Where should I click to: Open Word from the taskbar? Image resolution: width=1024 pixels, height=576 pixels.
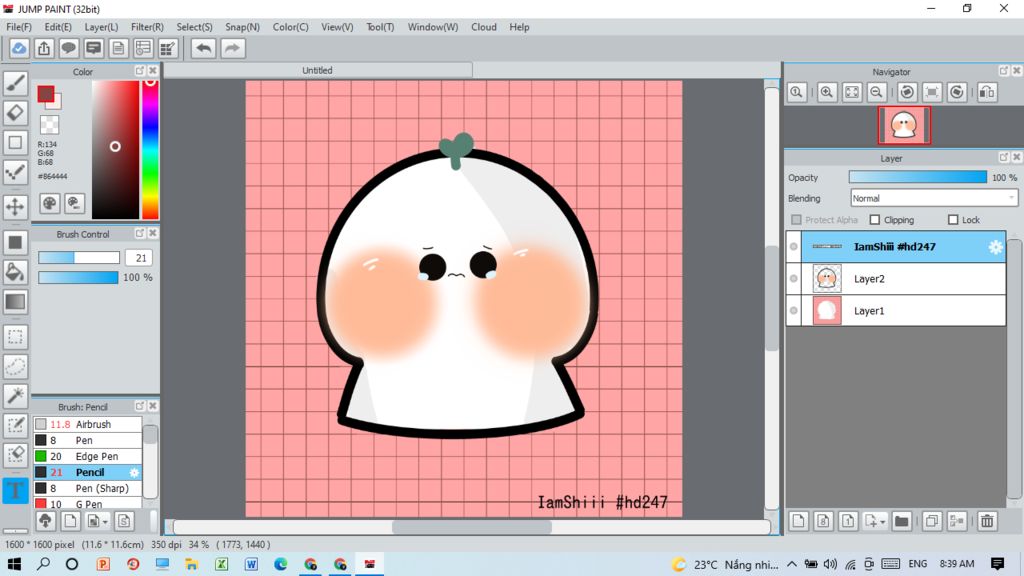[x=251, y=564]
